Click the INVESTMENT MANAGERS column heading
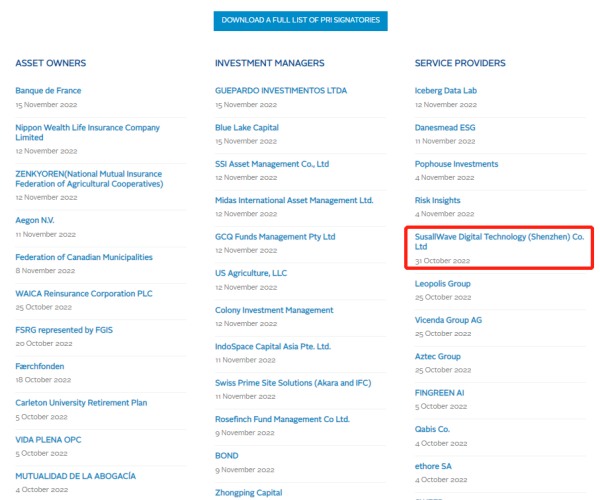Viewport: 600px width, 500px height. click(x=270, y=63)
